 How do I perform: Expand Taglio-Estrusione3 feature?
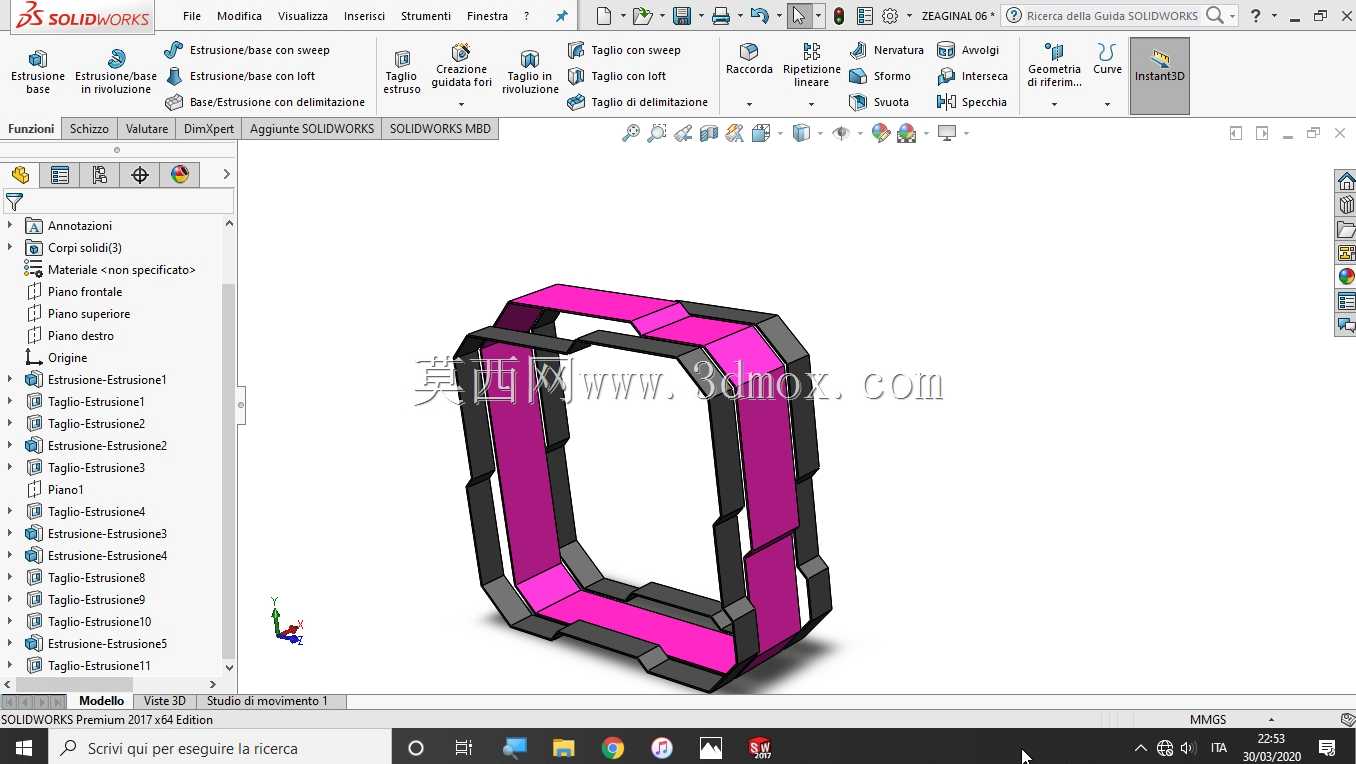coord(10,468)
